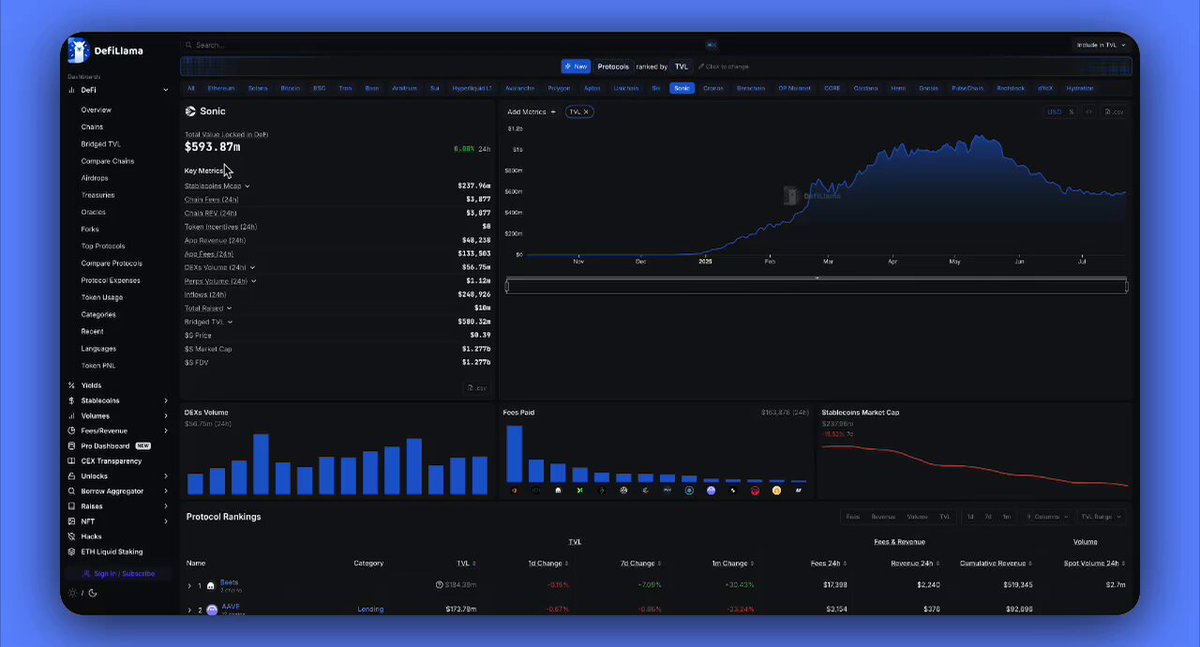Open the Columns dropdown
Screen dimensions: 1200x647
[x=1046, y=517]
